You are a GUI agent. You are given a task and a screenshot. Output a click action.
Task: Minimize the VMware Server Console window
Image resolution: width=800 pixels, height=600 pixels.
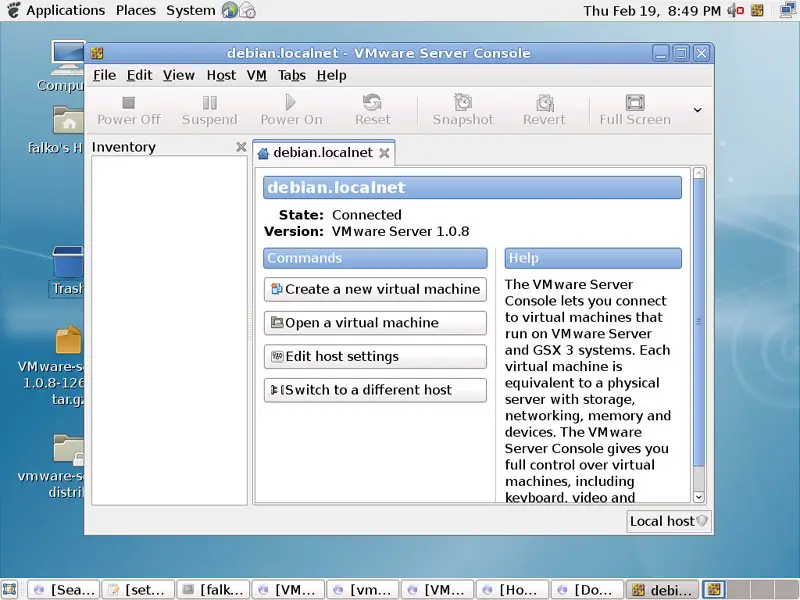pyautogui.click(x=661, y=53)
